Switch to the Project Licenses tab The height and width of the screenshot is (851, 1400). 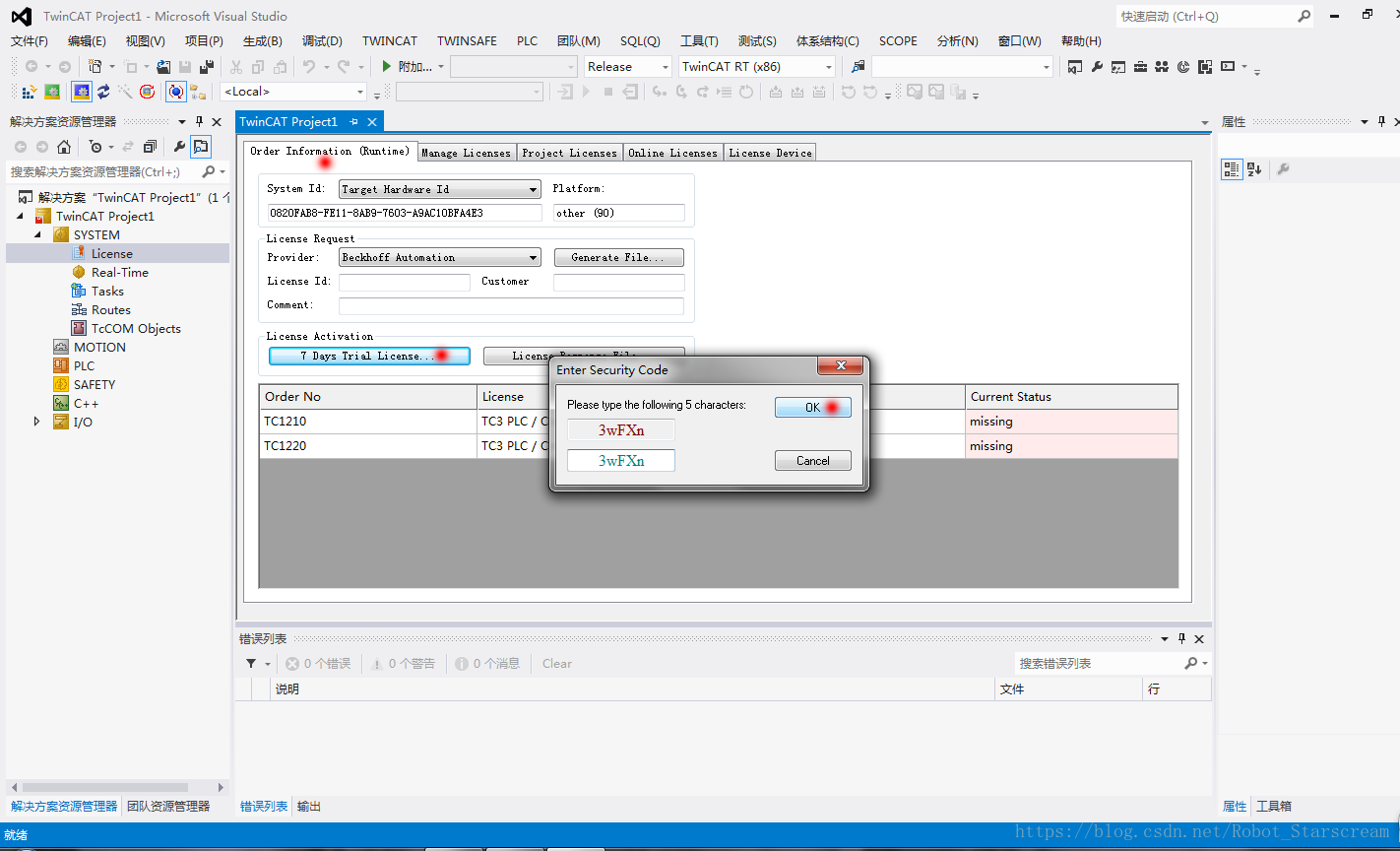(x=570, y=153)
